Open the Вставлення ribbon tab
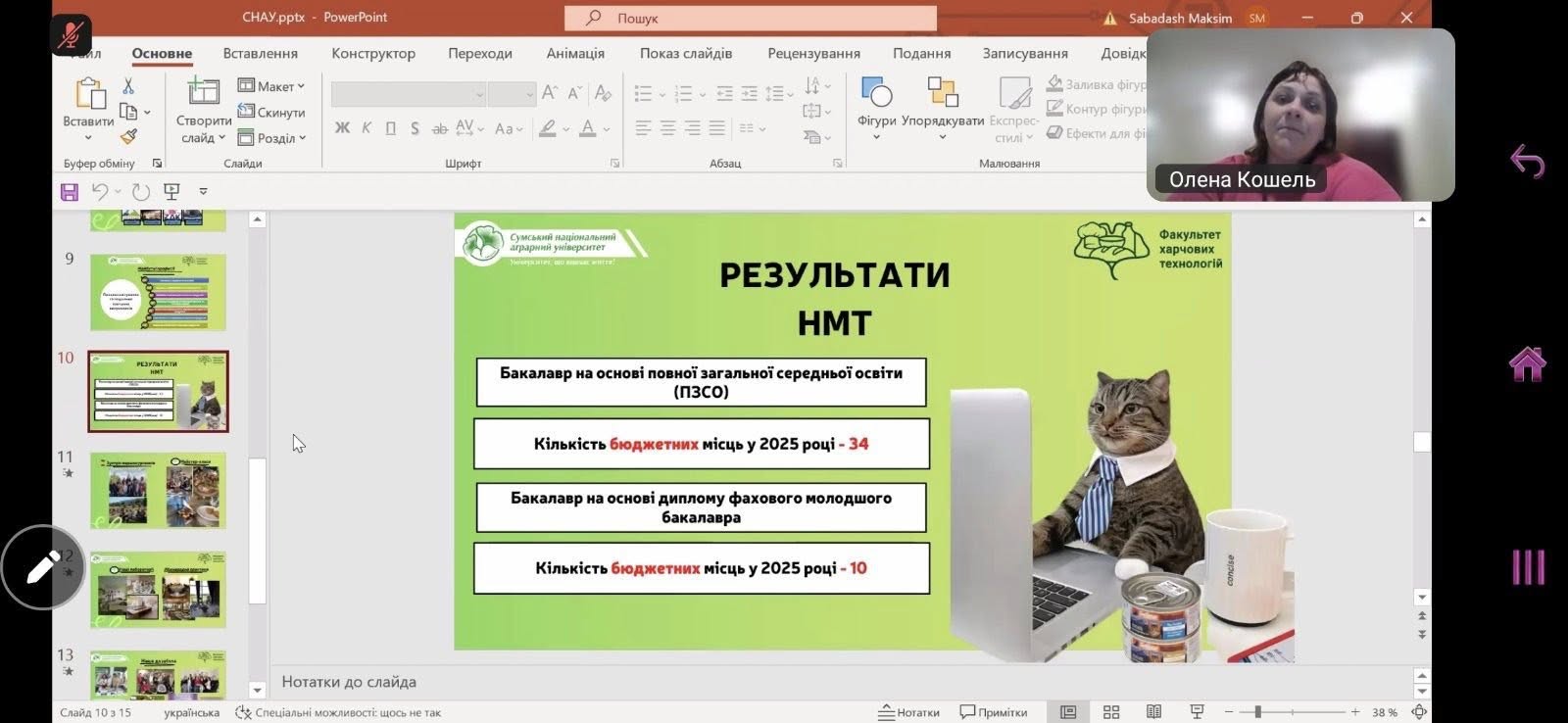 coord(260,53)
